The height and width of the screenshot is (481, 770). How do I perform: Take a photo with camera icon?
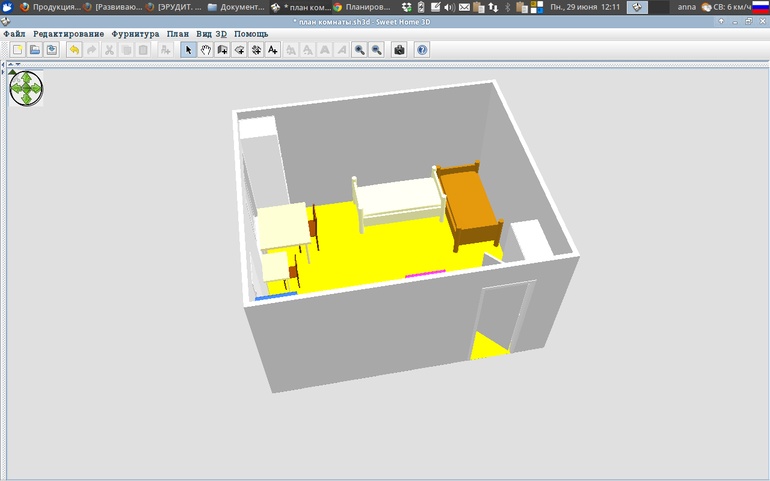[399, 50]
